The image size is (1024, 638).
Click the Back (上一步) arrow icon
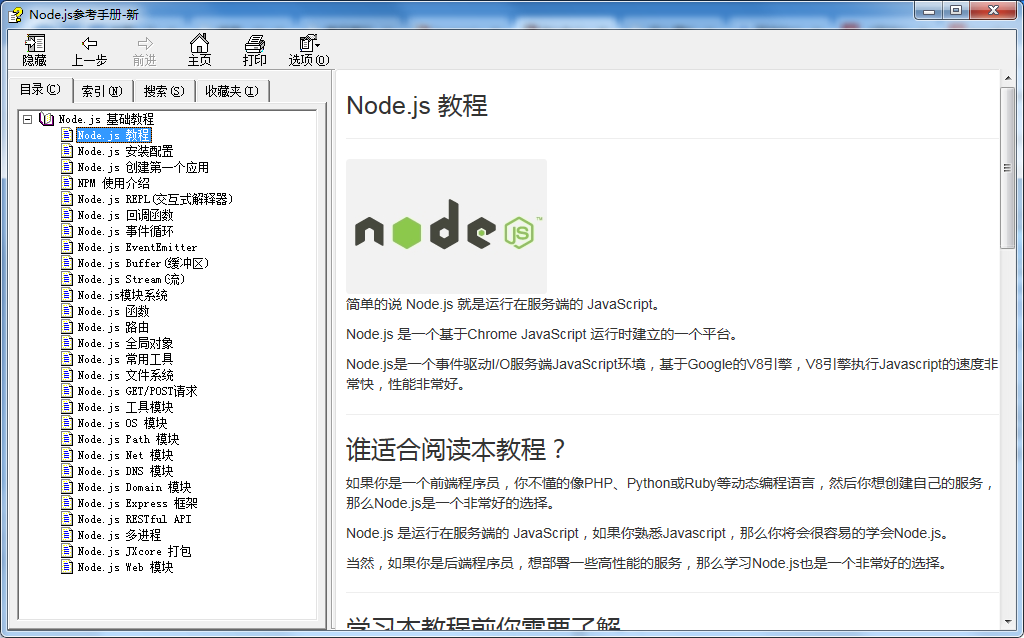89,43
